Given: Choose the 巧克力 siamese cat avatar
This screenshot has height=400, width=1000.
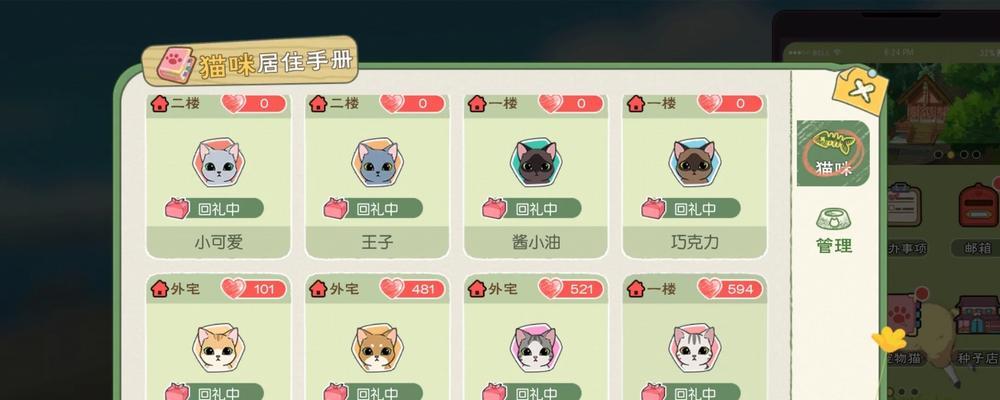Looking at the screenshot, I should pos(695,163).
